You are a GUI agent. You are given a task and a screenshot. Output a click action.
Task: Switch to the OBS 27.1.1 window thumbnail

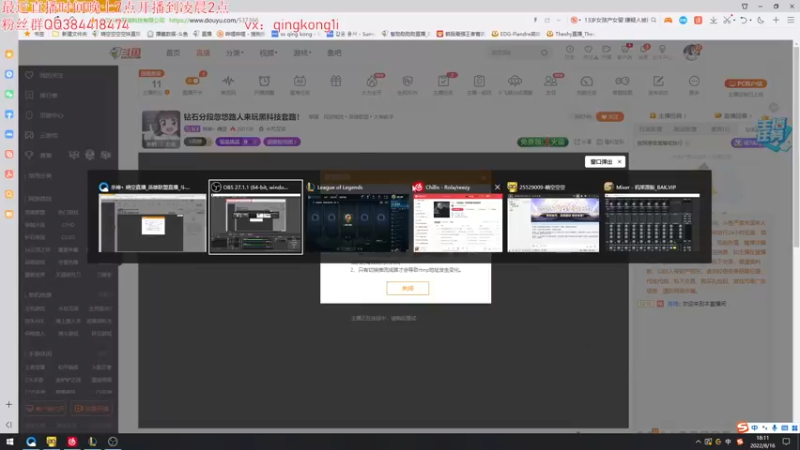point(256,217)
